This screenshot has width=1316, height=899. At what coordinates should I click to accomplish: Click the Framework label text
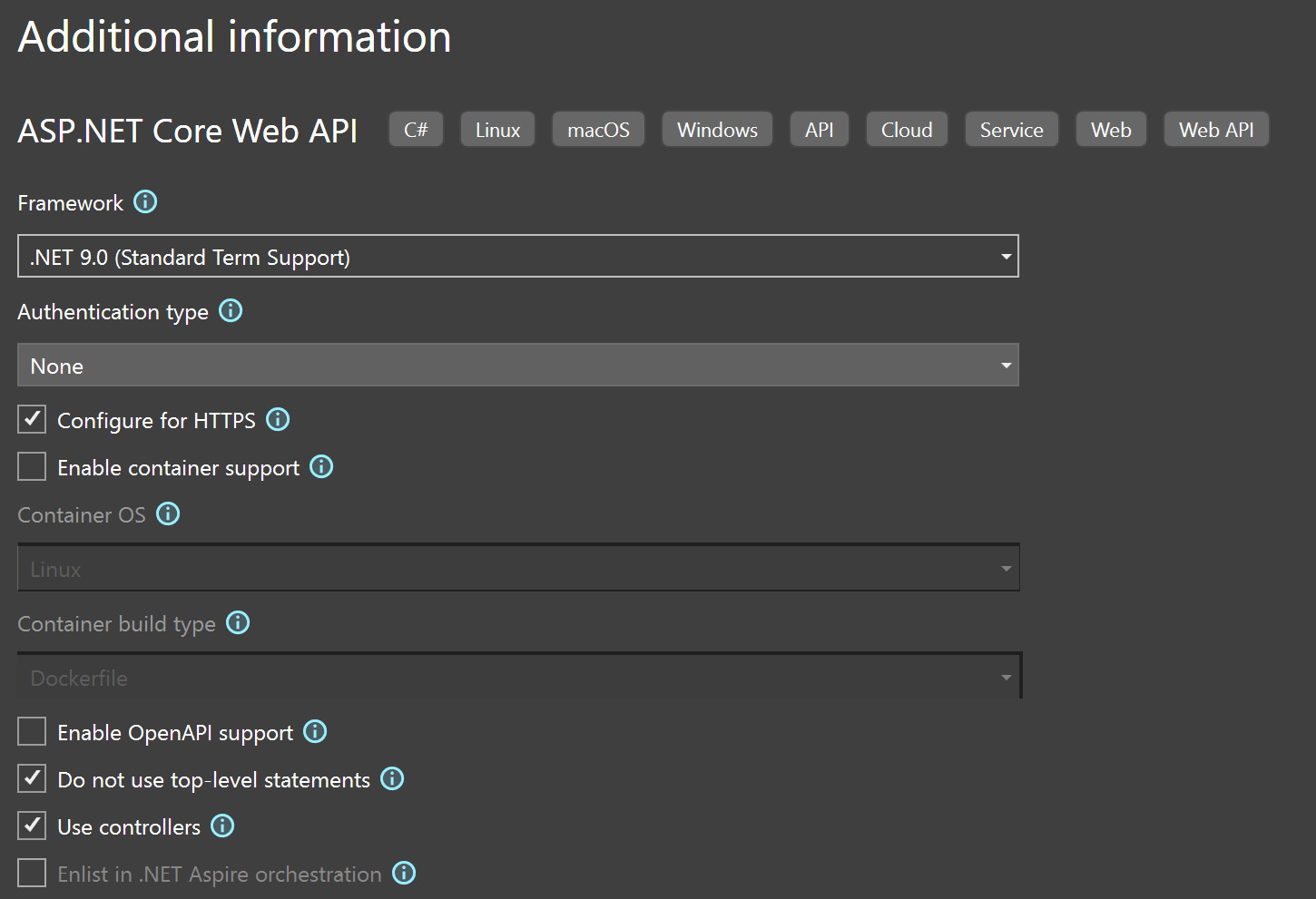point(71,202)
